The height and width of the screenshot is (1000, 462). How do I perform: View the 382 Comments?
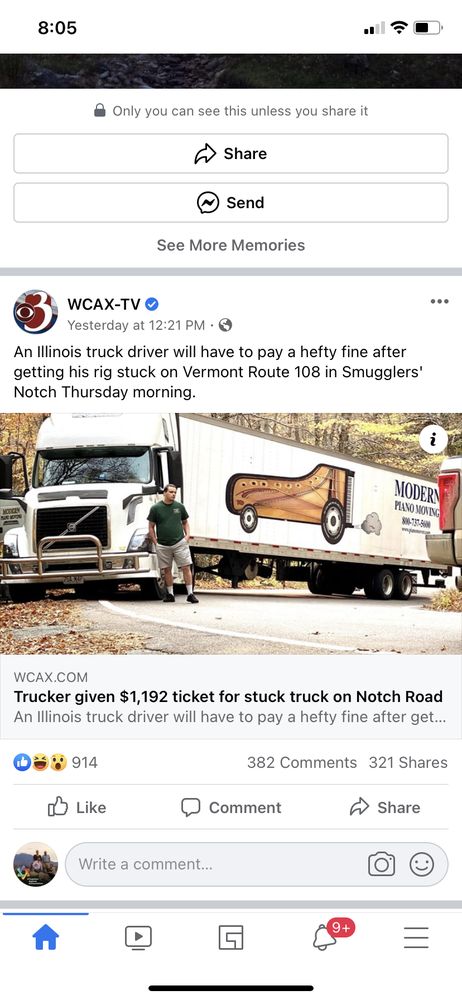[302, 762]
